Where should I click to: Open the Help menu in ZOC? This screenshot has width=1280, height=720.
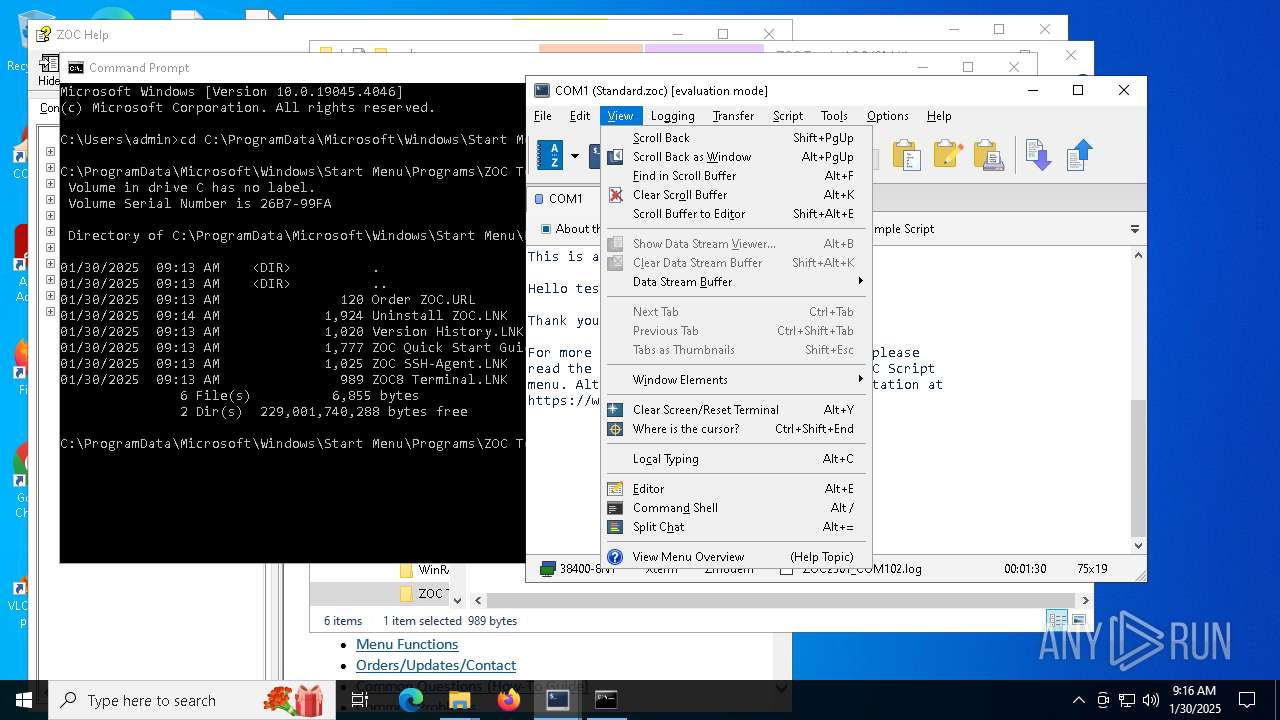939,116
